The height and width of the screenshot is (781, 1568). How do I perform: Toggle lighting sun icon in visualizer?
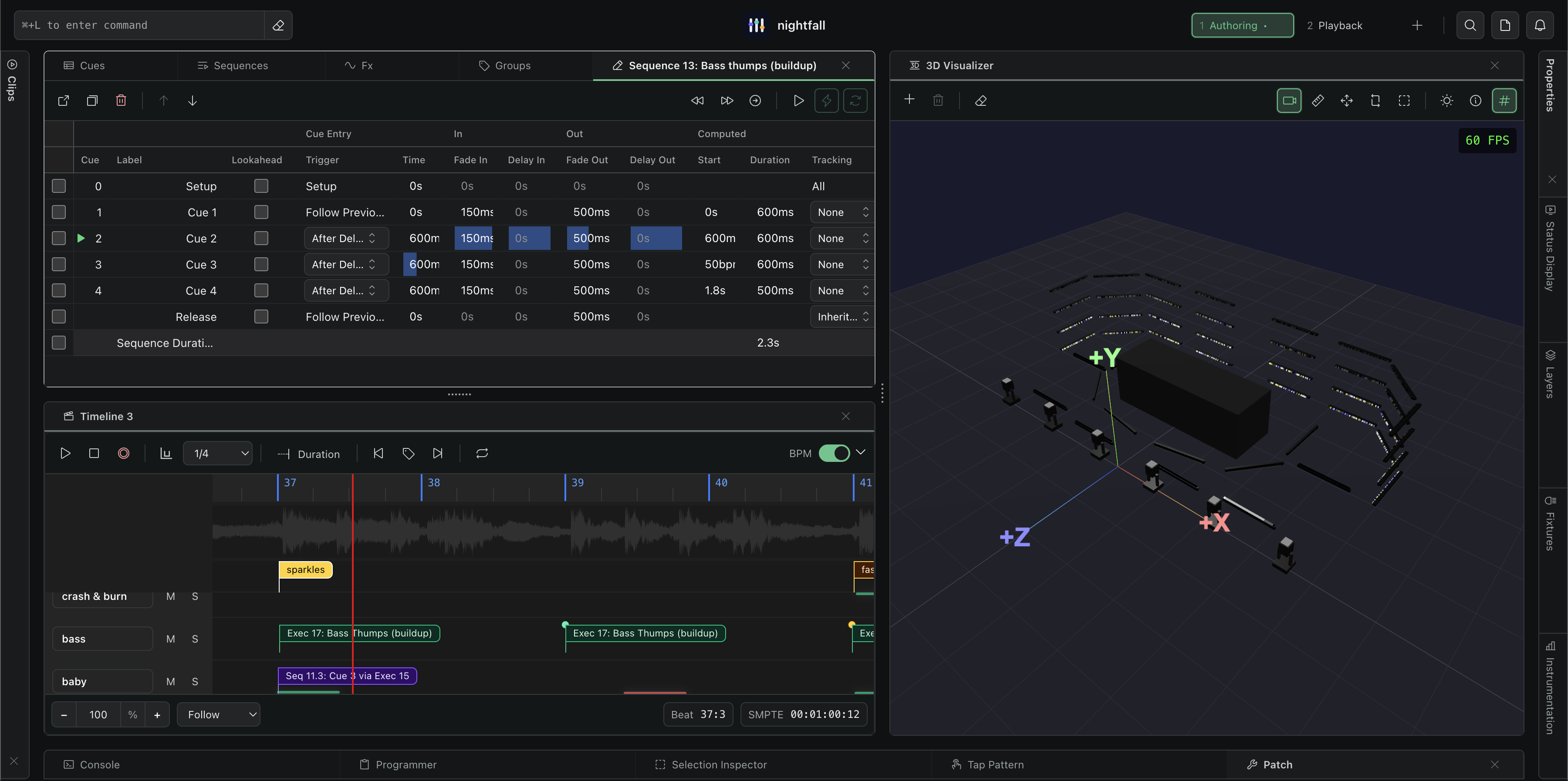[x=1447, y=101]
